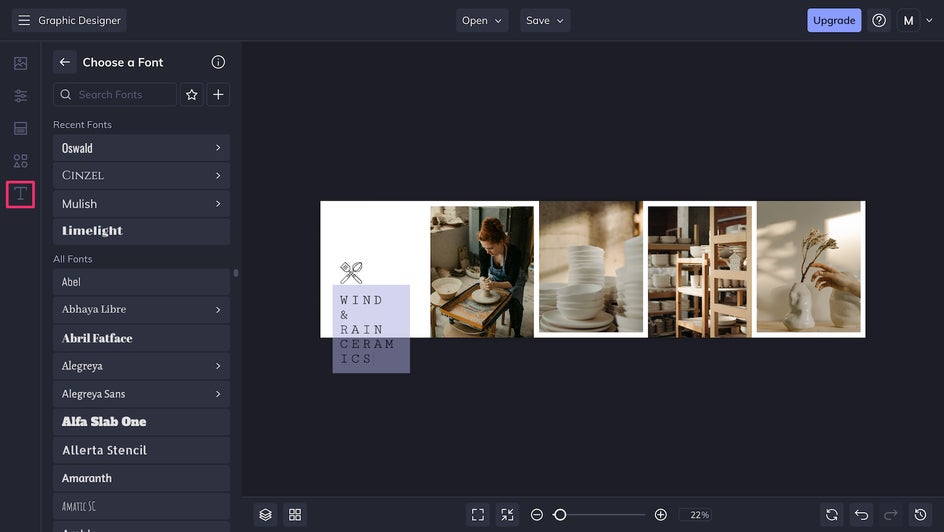Undo the last action

point(862,515)
